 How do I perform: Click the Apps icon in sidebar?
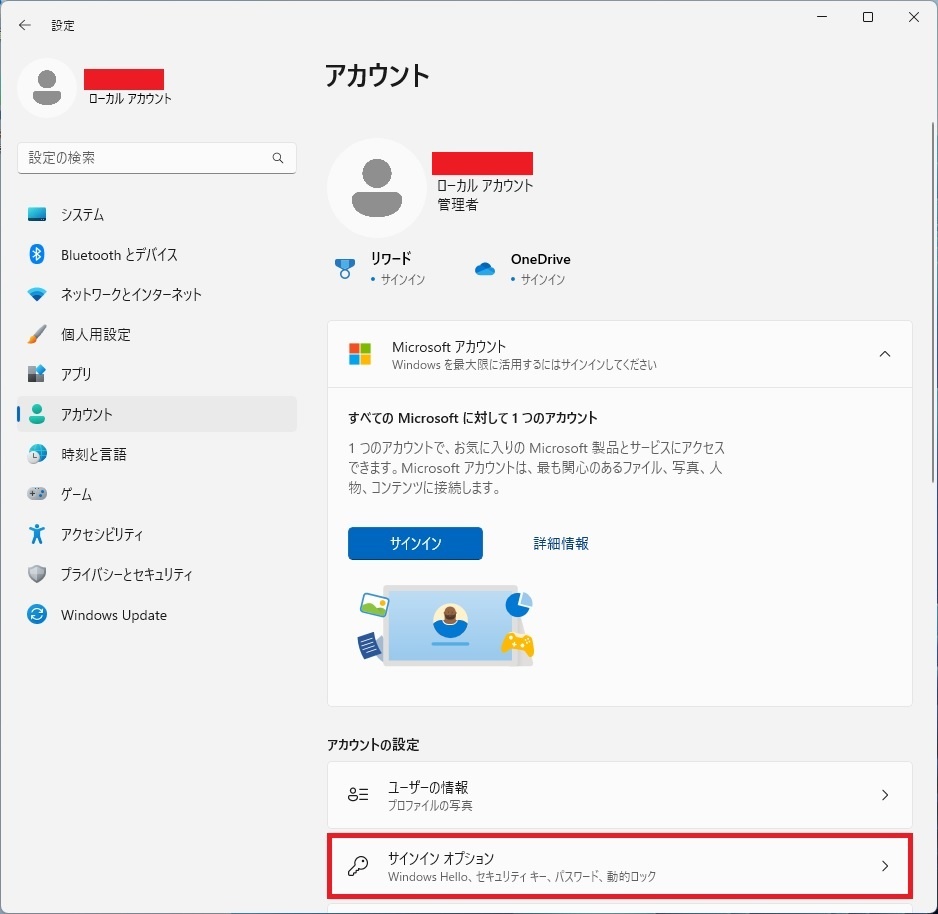(x=36, y=374)
